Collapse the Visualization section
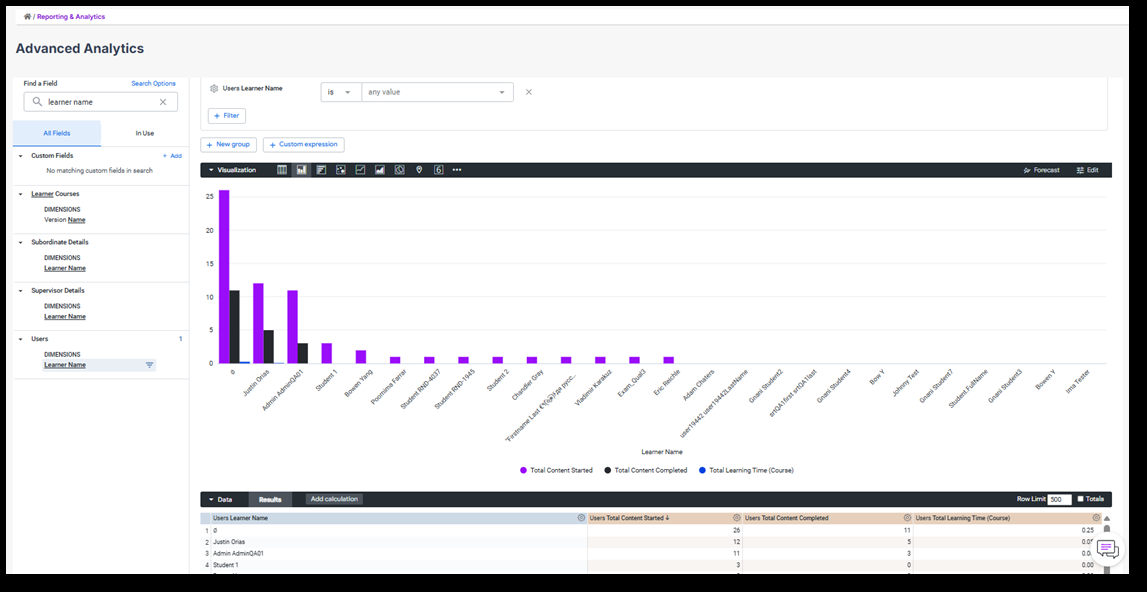The height and width of the screenshot is (592, 1147). click(211, 170)
